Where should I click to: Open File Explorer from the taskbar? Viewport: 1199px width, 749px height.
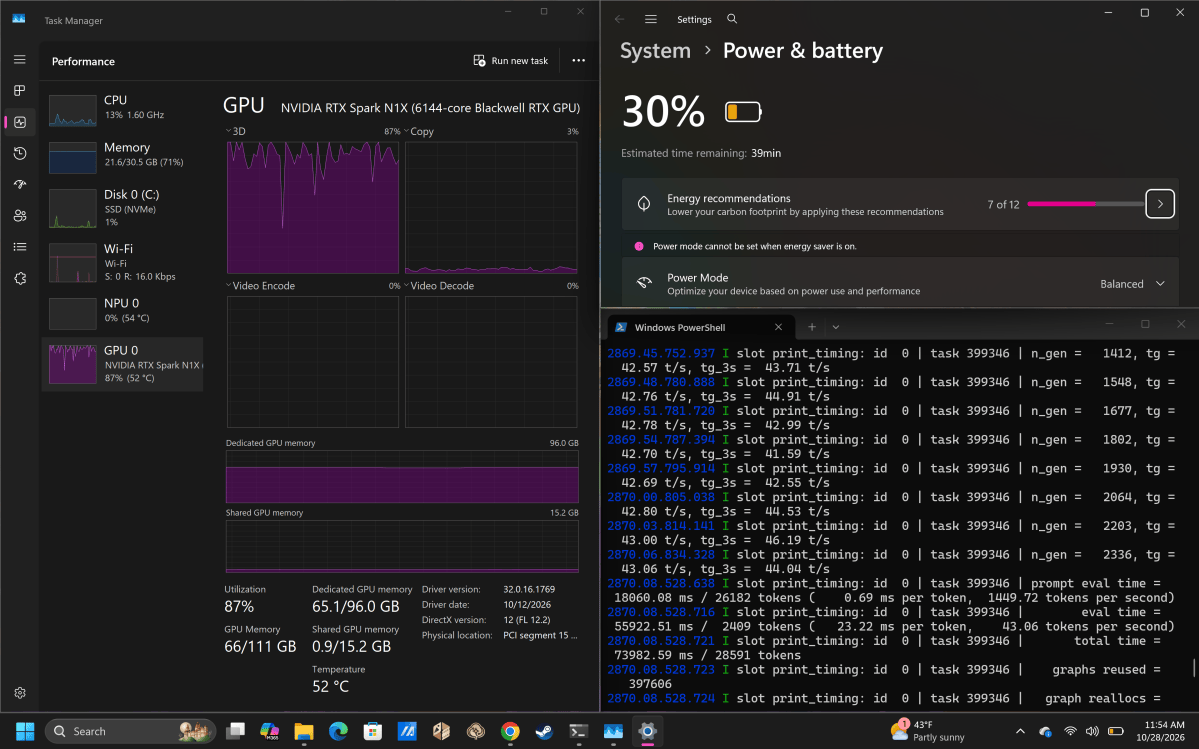[304, 731]
